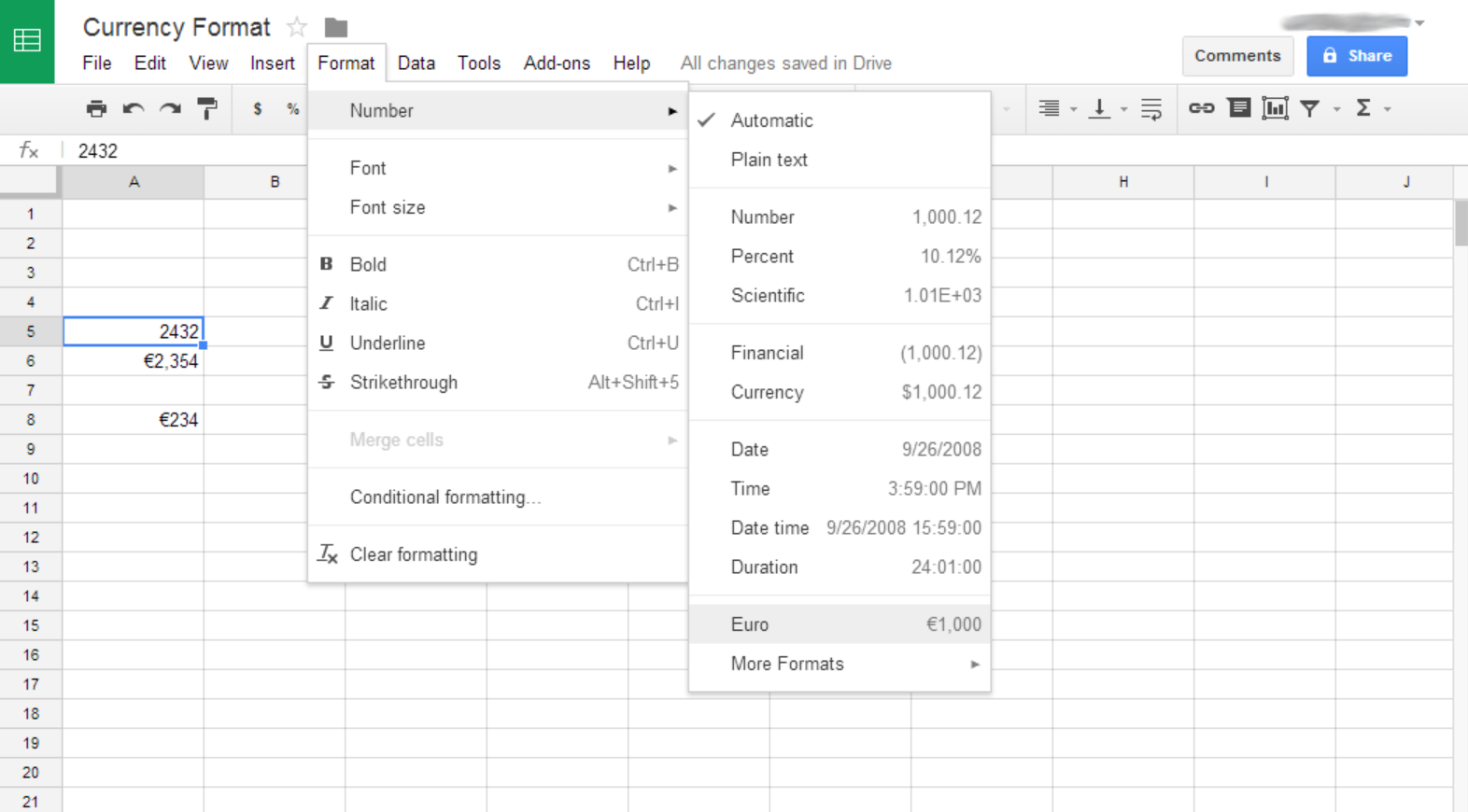Select cell A6 containing €2,354
This screenshot has width=1468, height=812.
tap(134, 361)
